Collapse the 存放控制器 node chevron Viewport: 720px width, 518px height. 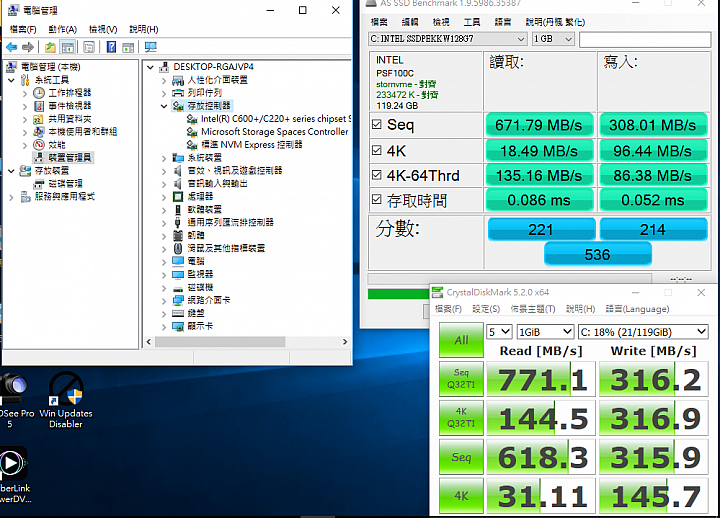(x=164, y=106)
